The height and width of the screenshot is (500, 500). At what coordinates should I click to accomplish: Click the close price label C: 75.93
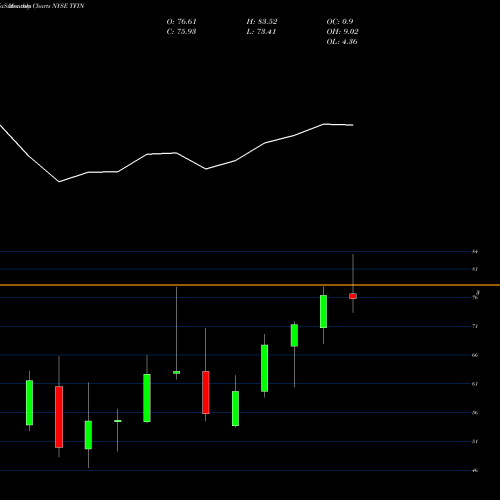point(181,32)
